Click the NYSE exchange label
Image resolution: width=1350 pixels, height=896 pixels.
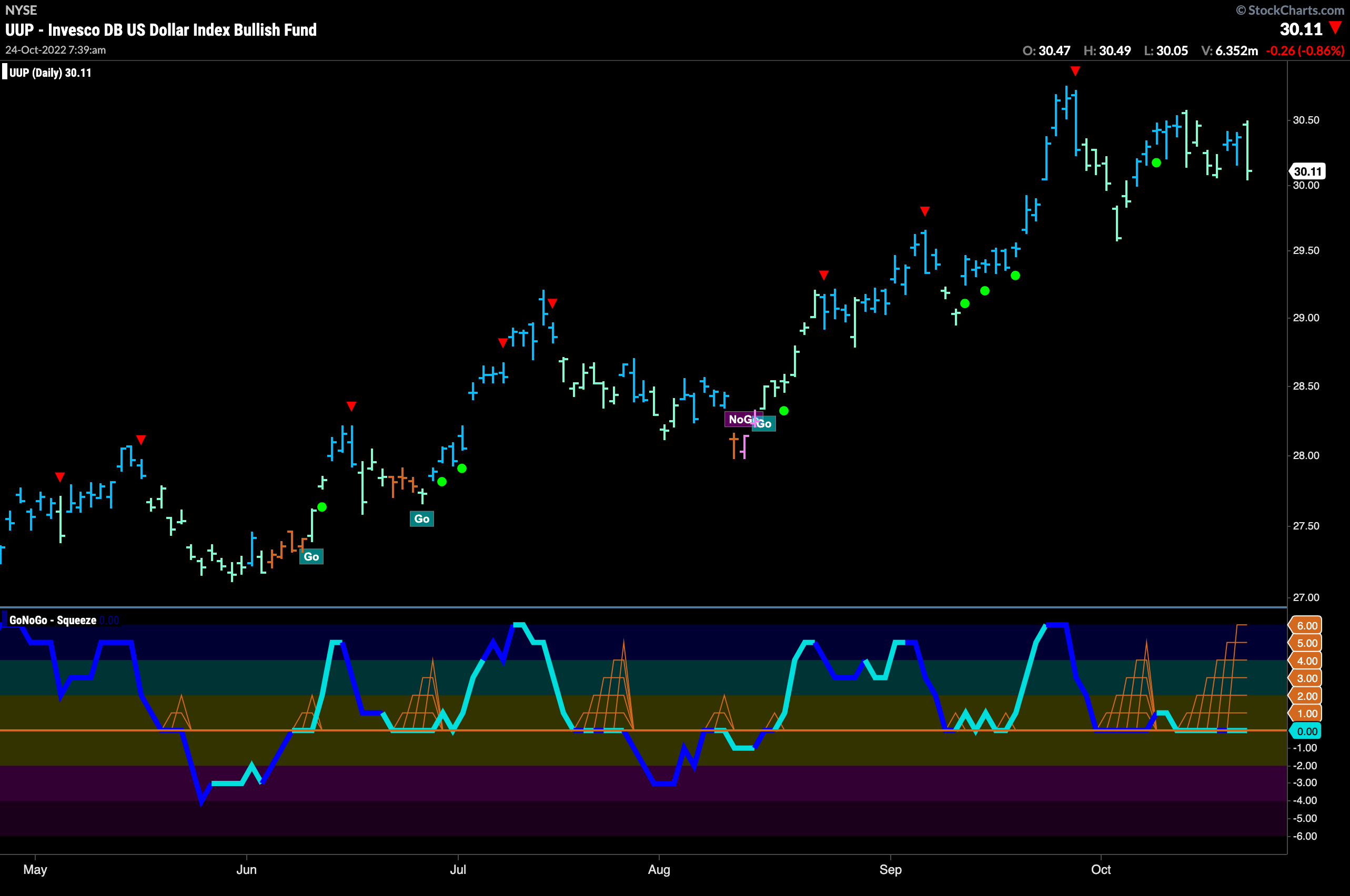click(21, 9)
